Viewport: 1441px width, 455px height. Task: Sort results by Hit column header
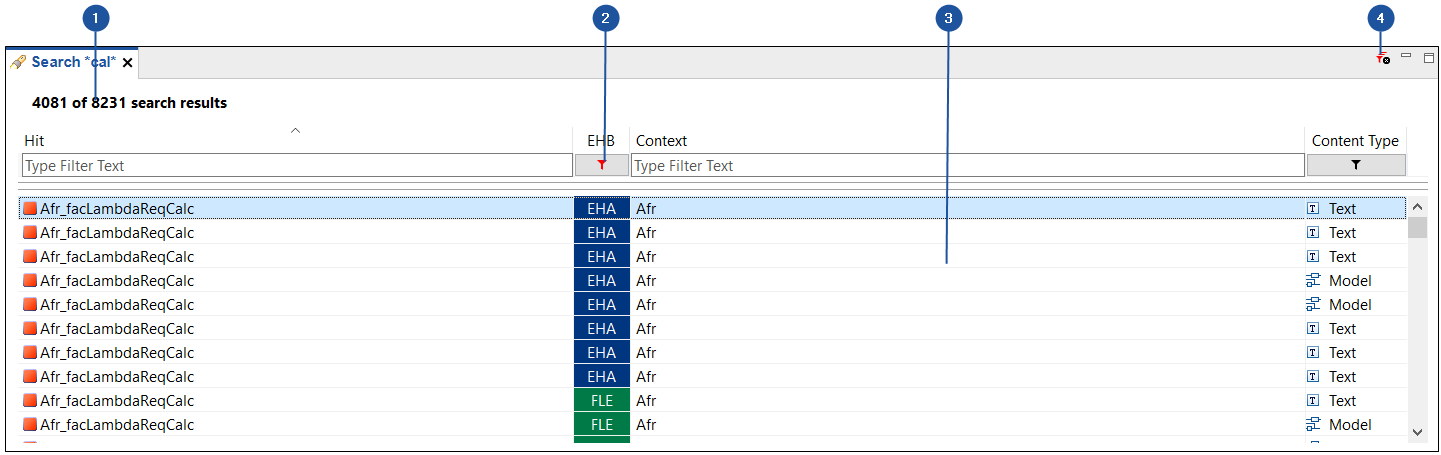pos(35,141)
